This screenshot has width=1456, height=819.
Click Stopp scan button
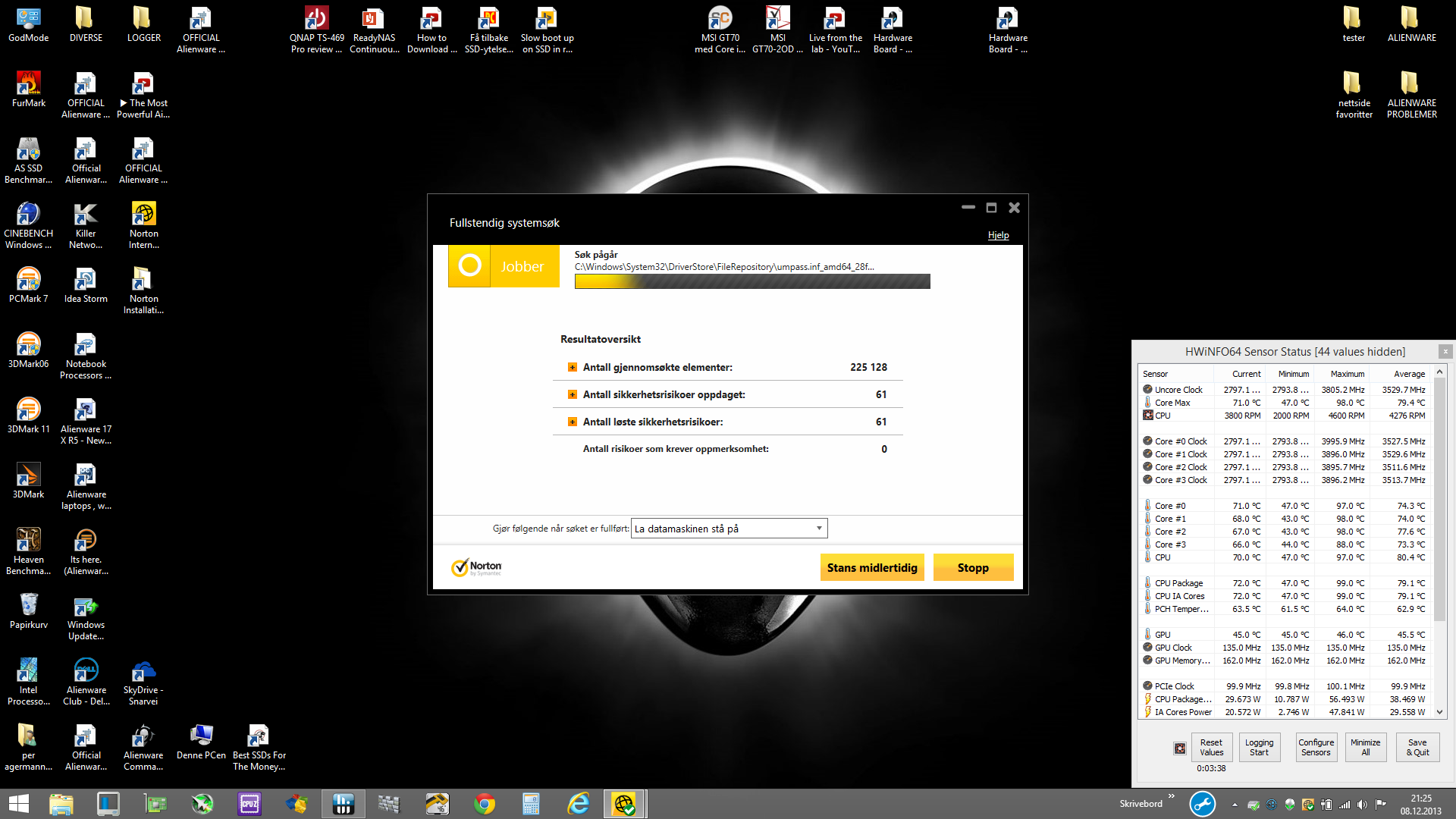pyautogui.click(x=973, y=567)
